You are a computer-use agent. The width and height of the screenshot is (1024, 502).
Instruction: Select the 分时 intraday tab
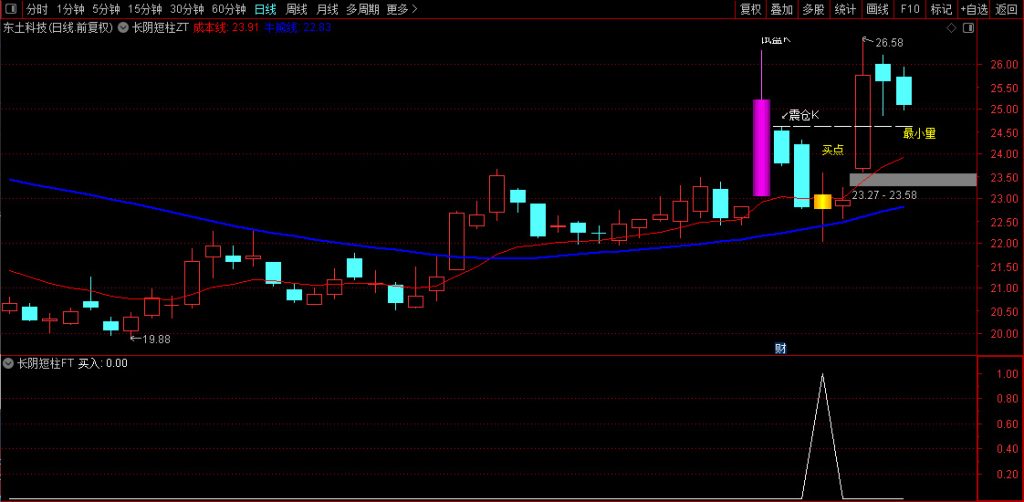point(37,9)
